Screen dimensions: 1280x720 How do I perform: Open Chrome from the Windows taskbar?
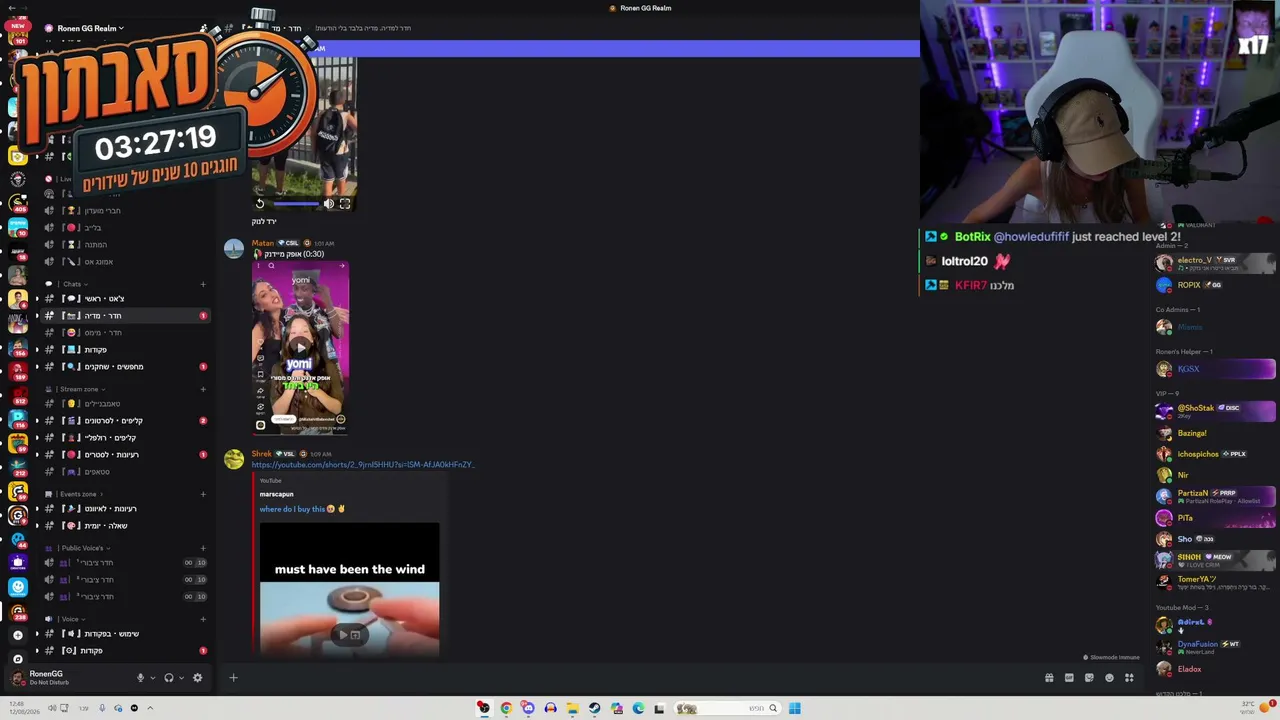point(506,708)
